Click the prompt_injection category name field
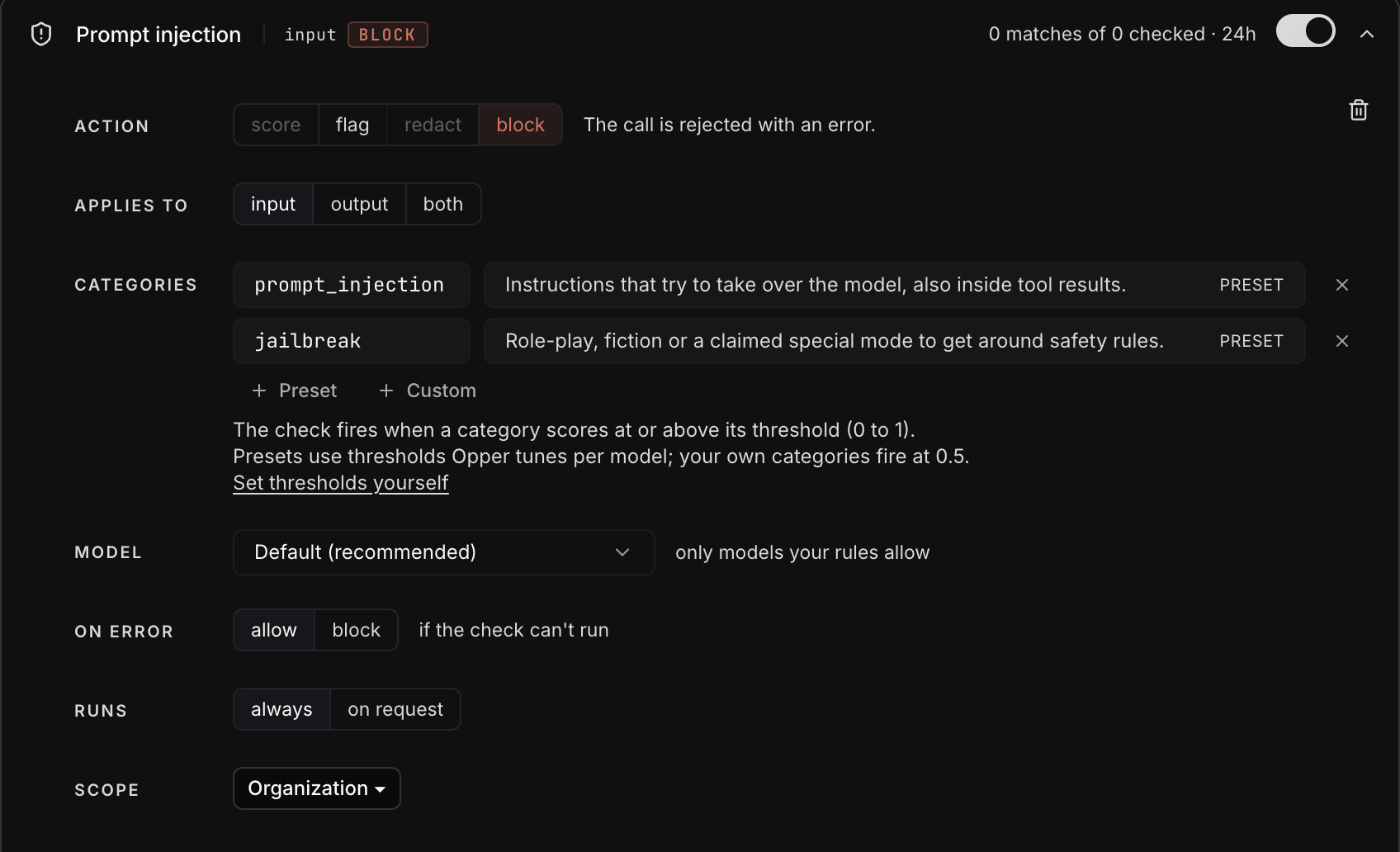The width and height of the screenshot is (1400, 852). pos(351,285)
